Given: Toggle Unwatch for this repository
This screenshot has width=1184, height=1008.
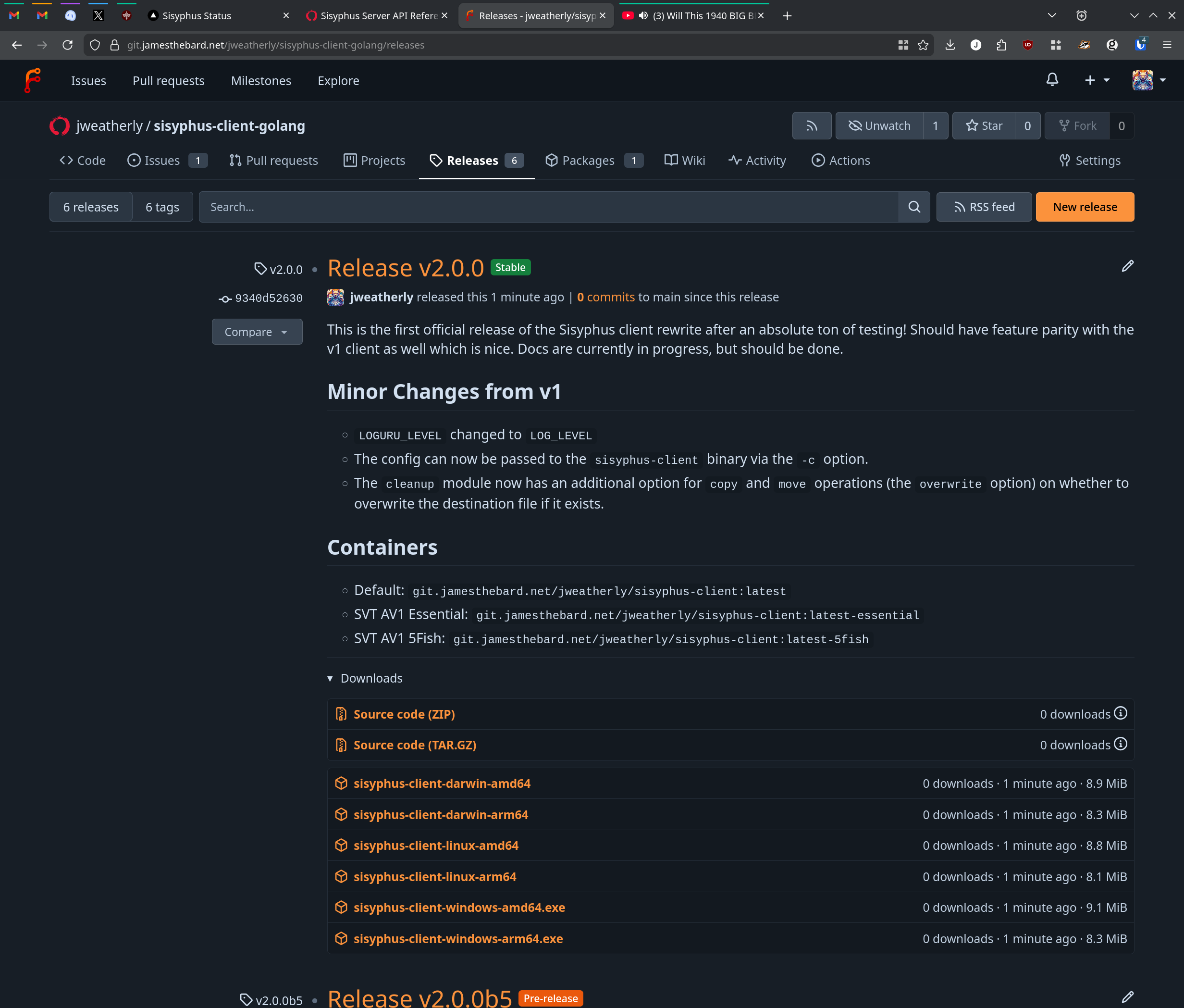Looking at the screenshot, I should point(879,126).
